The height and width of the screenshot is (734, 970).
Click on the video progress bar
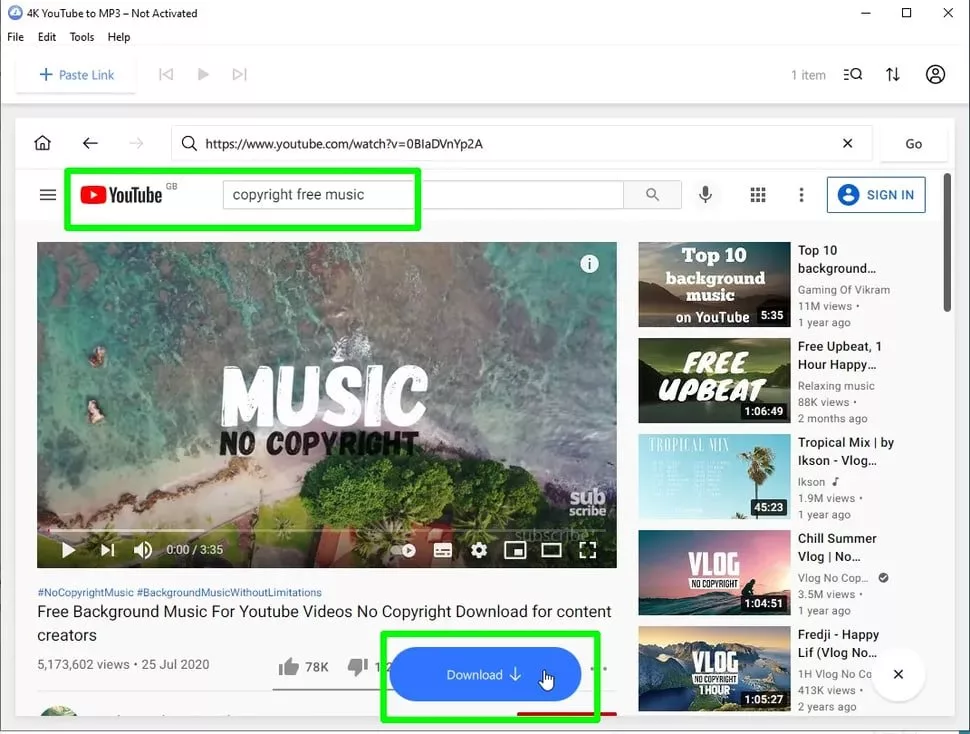327,529
